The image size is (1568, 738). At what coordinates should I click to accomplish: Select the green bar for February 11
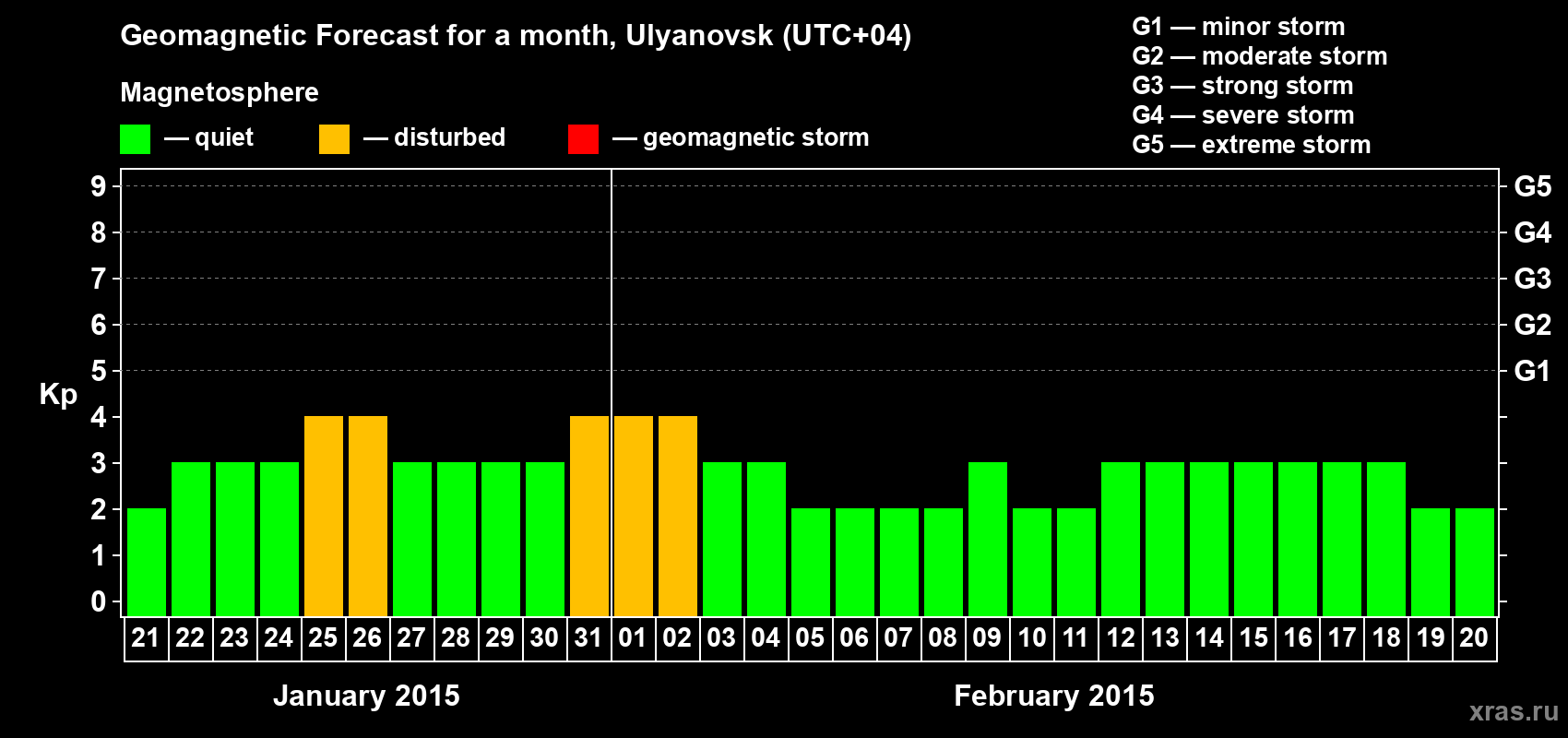tap(1076, 562)
